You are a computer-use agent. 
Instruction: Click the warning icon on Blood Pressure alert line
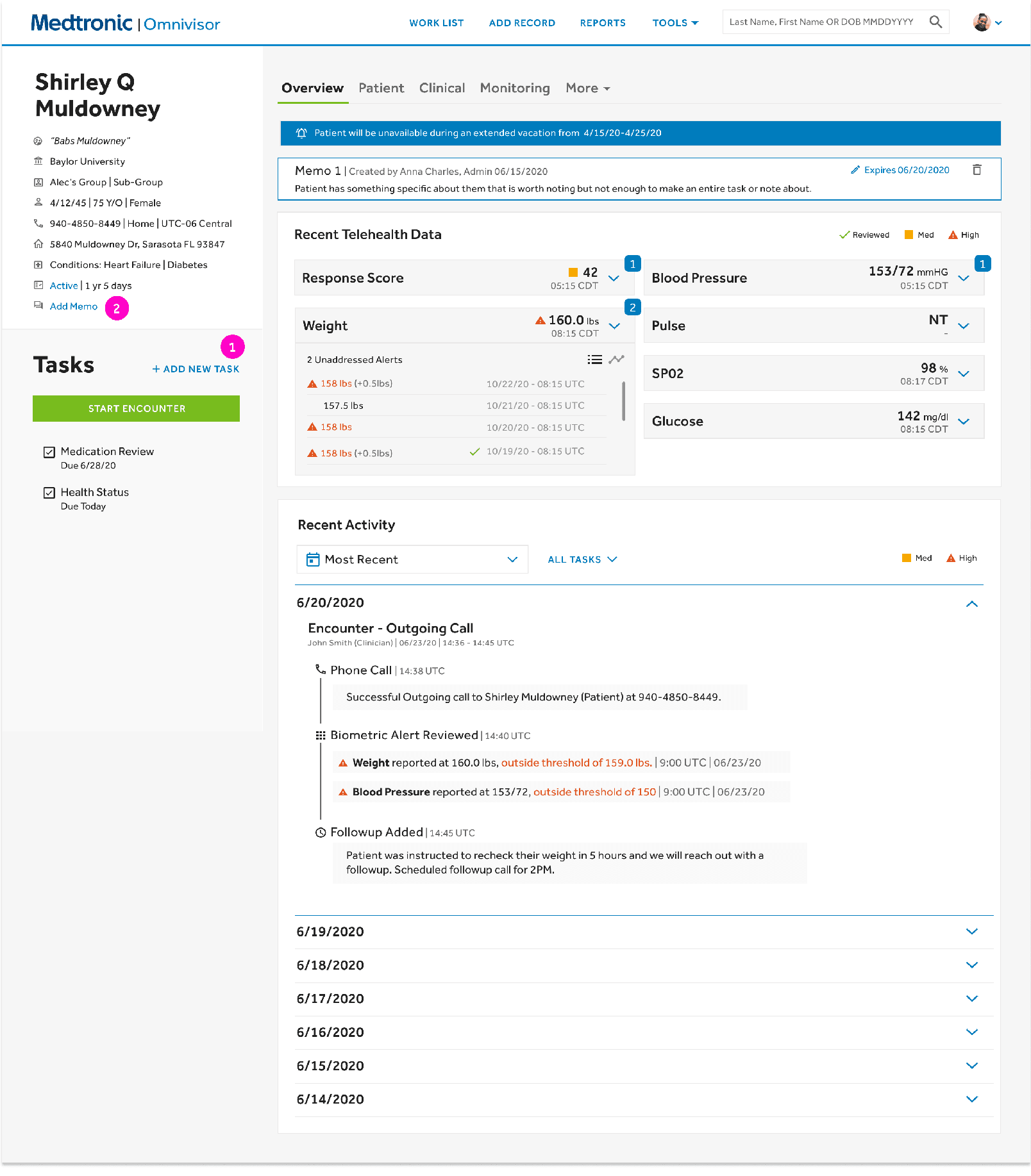(x=343, y=792)
